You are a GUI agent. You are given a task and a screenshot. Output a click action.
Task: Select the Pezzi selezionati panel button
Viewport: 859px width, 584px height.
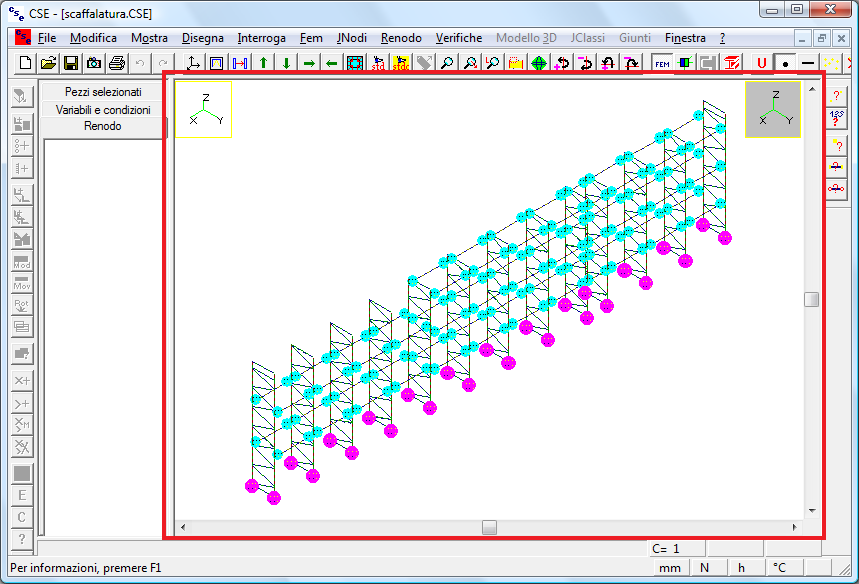click(x=103, y=92)
